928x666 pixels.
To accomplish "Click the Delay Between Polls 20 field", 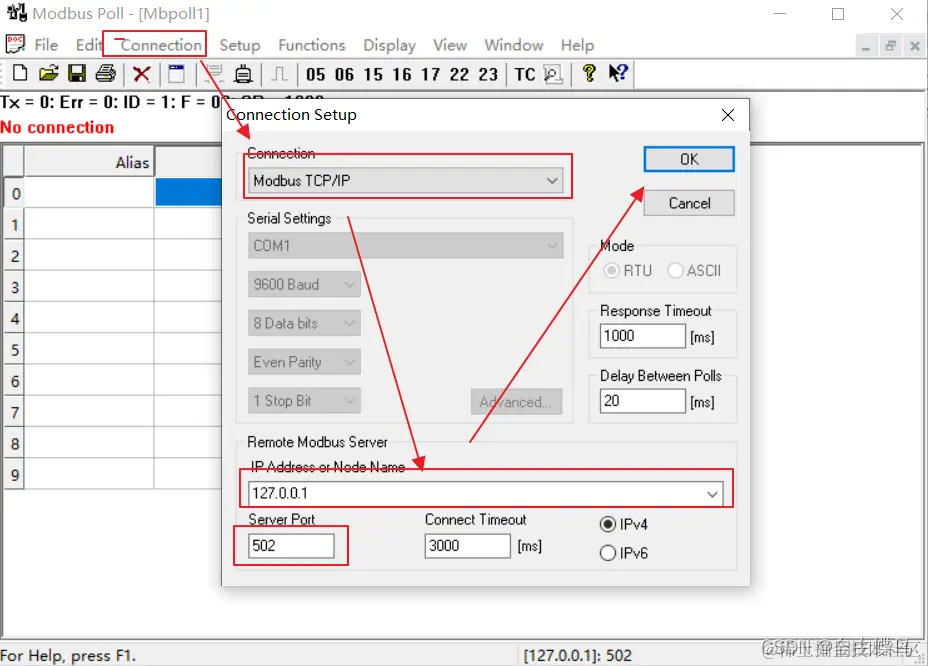I will [x=643, y=401].
